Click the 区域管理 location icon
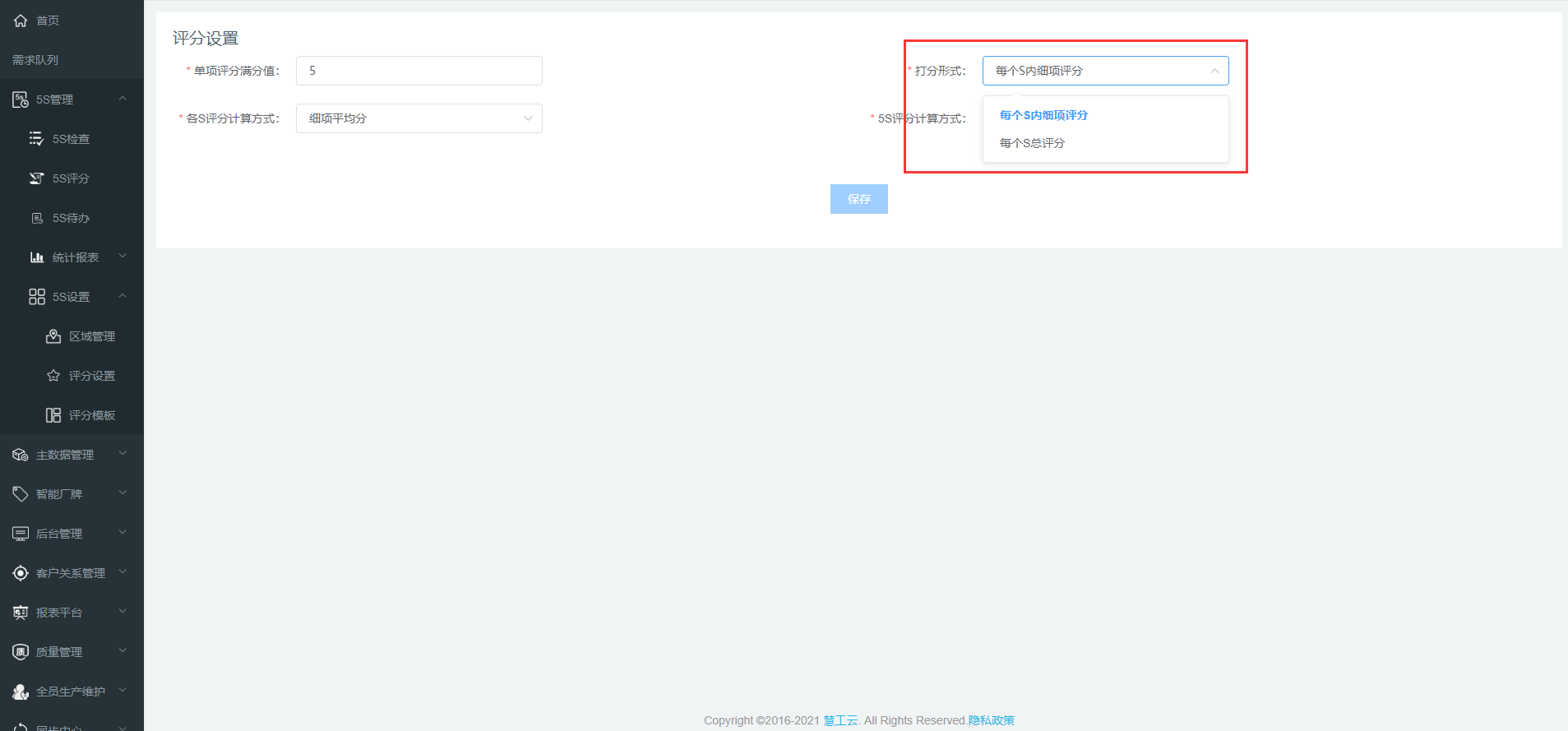 [53, 336]
